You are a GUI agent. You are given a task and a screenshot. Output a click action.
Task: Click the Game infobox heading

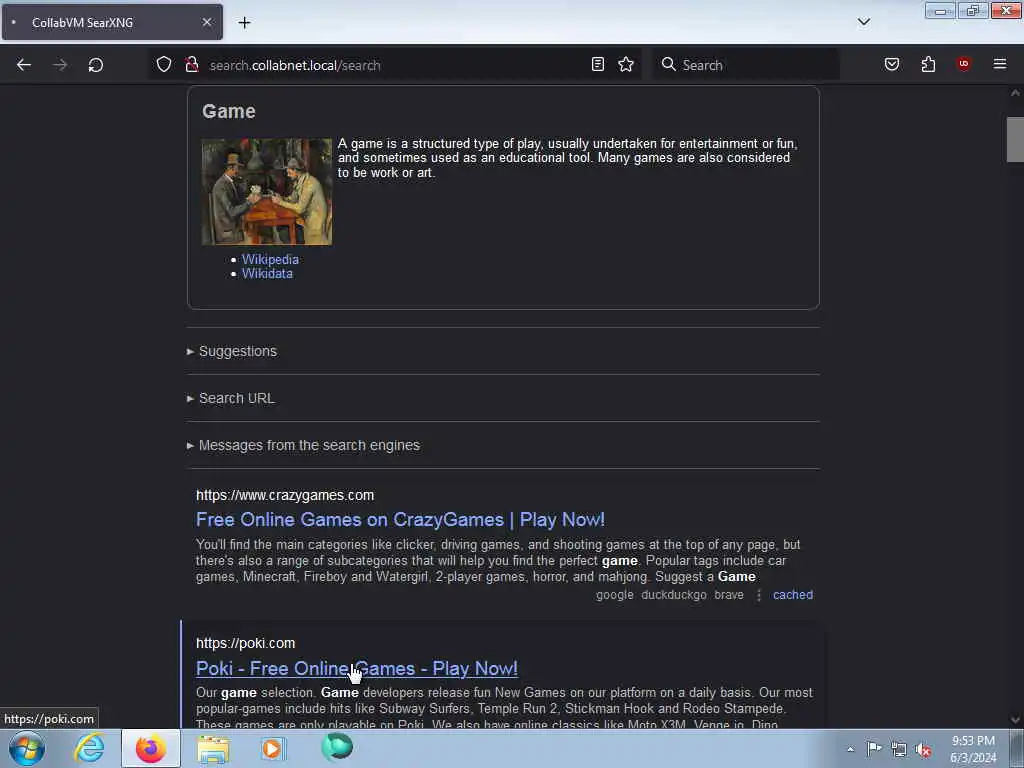point(229,111)
